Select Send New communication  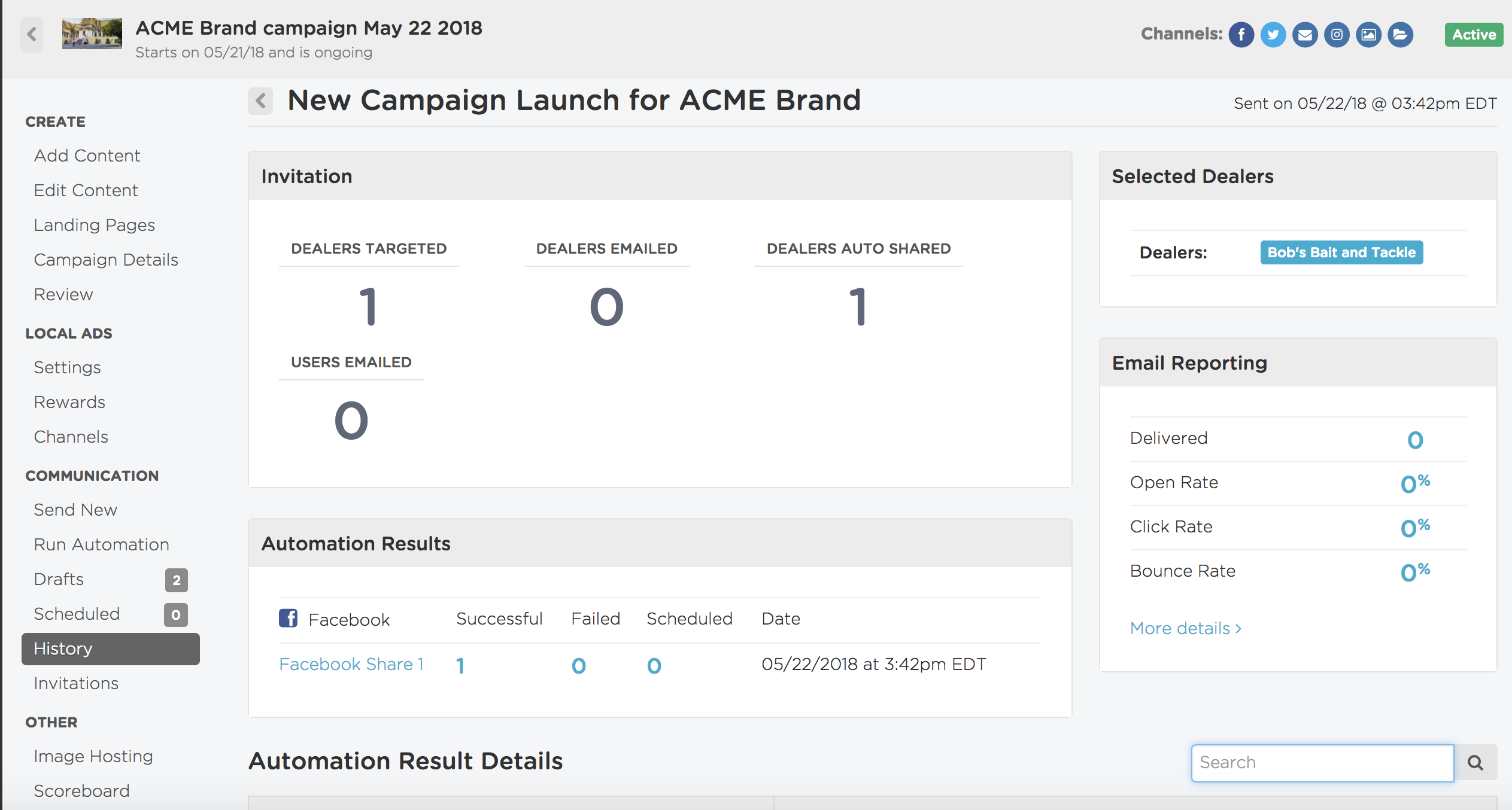(75, 510)
